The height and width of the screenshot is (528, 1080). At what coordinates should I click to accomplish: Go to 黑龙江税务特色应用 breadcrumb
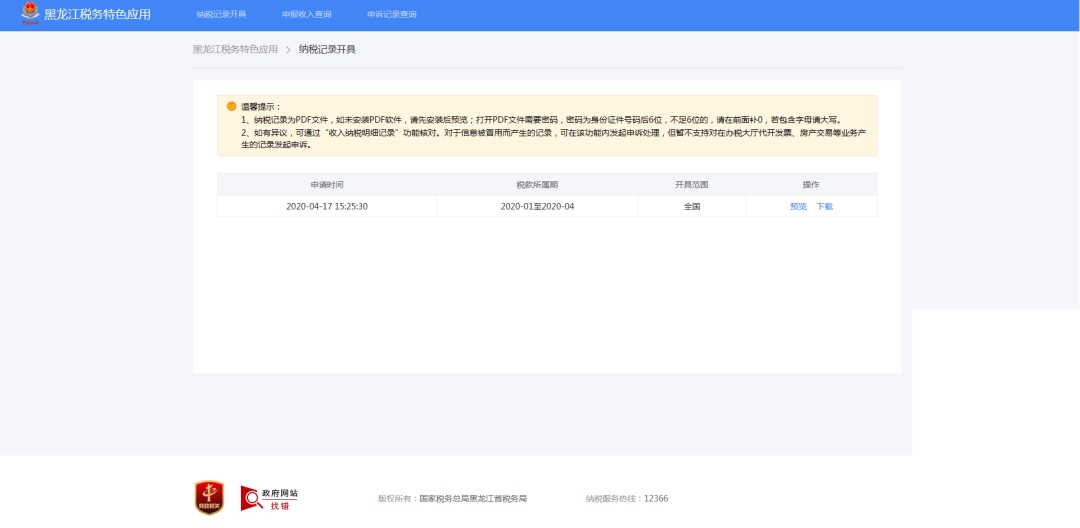[x=236, y=50]
